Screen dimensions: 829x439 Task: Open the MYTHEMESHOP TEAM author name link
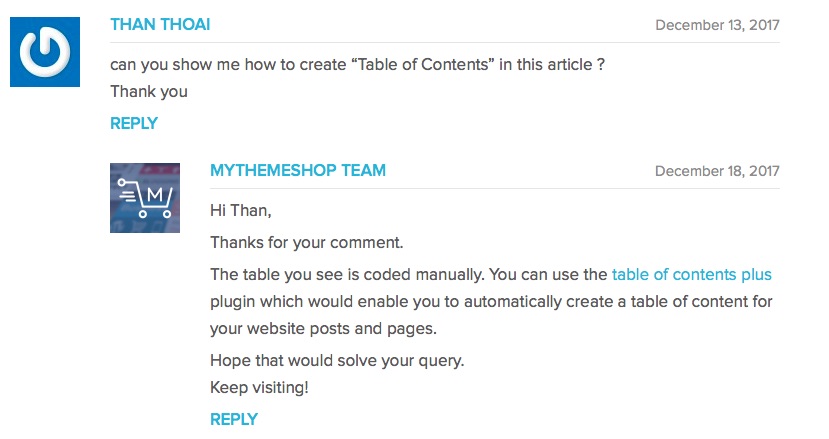click(298, 170)
